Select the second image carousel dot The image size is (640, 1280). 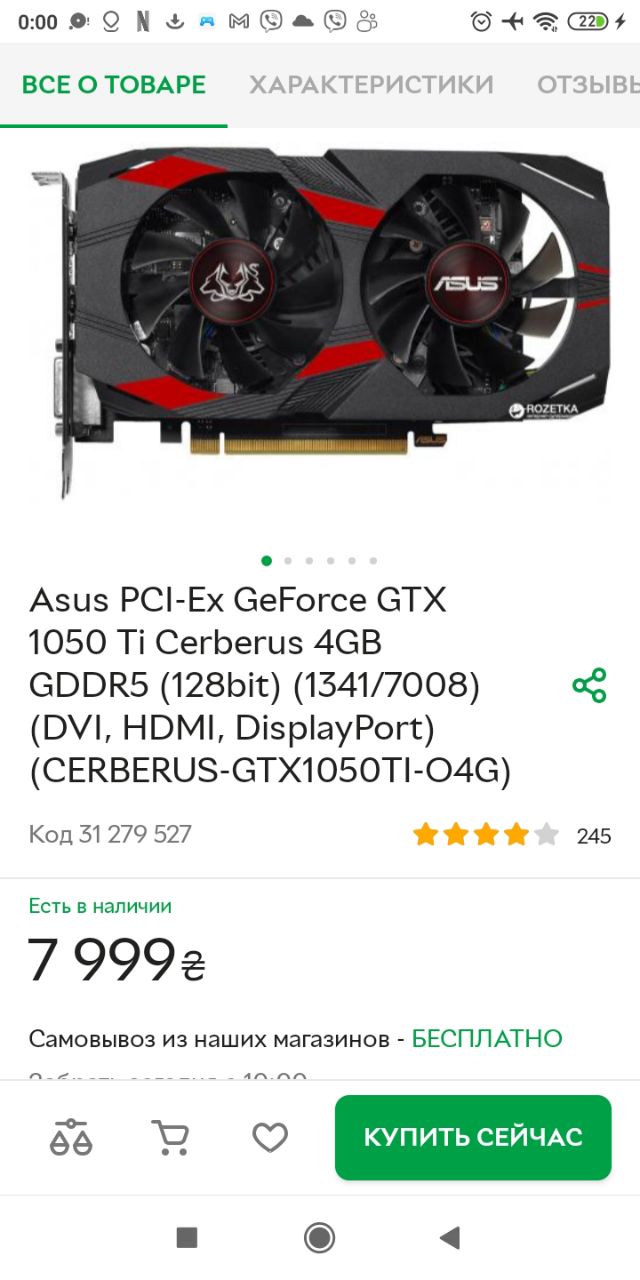tap(288, 561)
